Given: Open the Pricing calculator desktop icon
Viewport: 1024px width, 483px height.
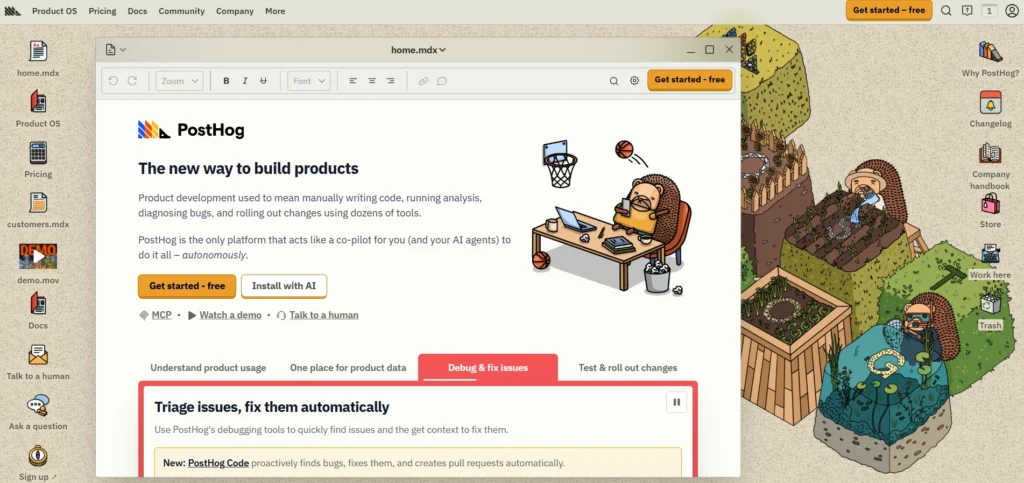Looking at the screenshot, I should (x=38, y=153).
